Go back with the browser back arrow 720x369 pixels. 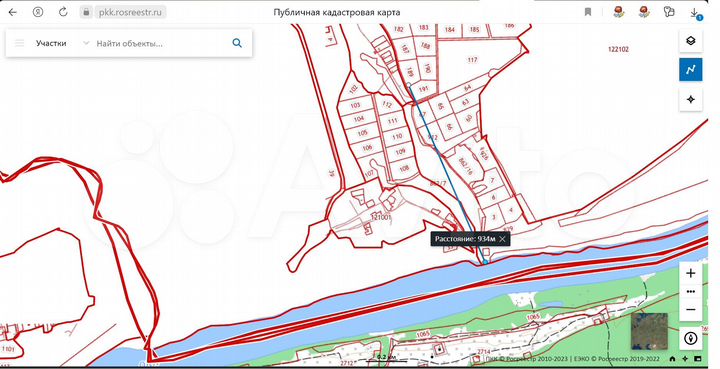click(13, 12)
